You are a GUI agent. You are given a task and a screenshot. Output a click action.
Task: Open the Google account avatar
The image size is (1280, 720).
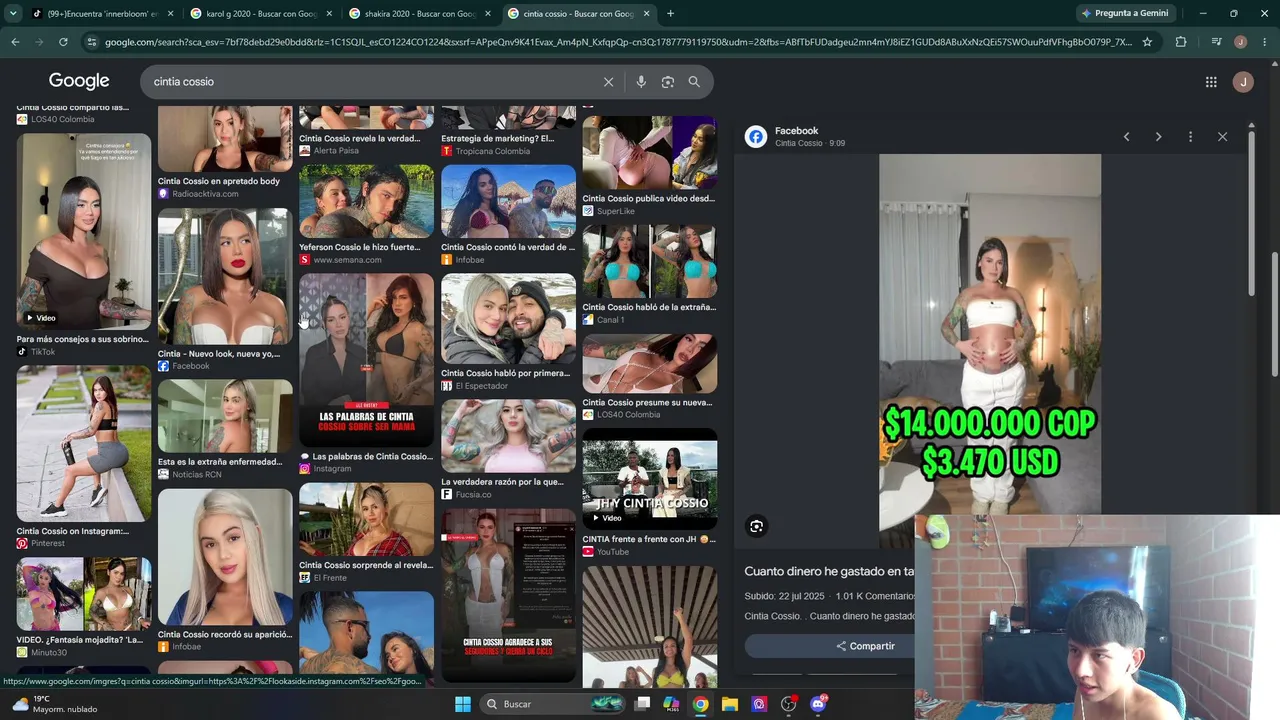pyautogui.click(x=1243, y=82)
